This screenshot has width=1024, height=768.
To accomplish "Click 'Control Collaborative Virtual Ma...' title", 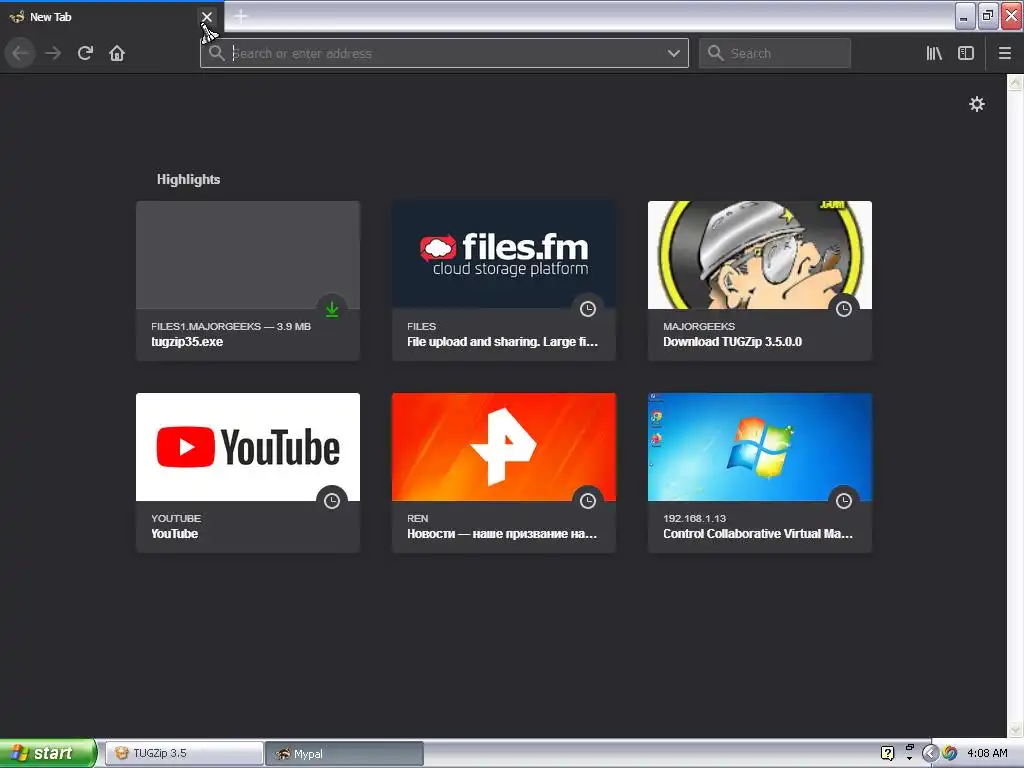I will coord(758,534).
